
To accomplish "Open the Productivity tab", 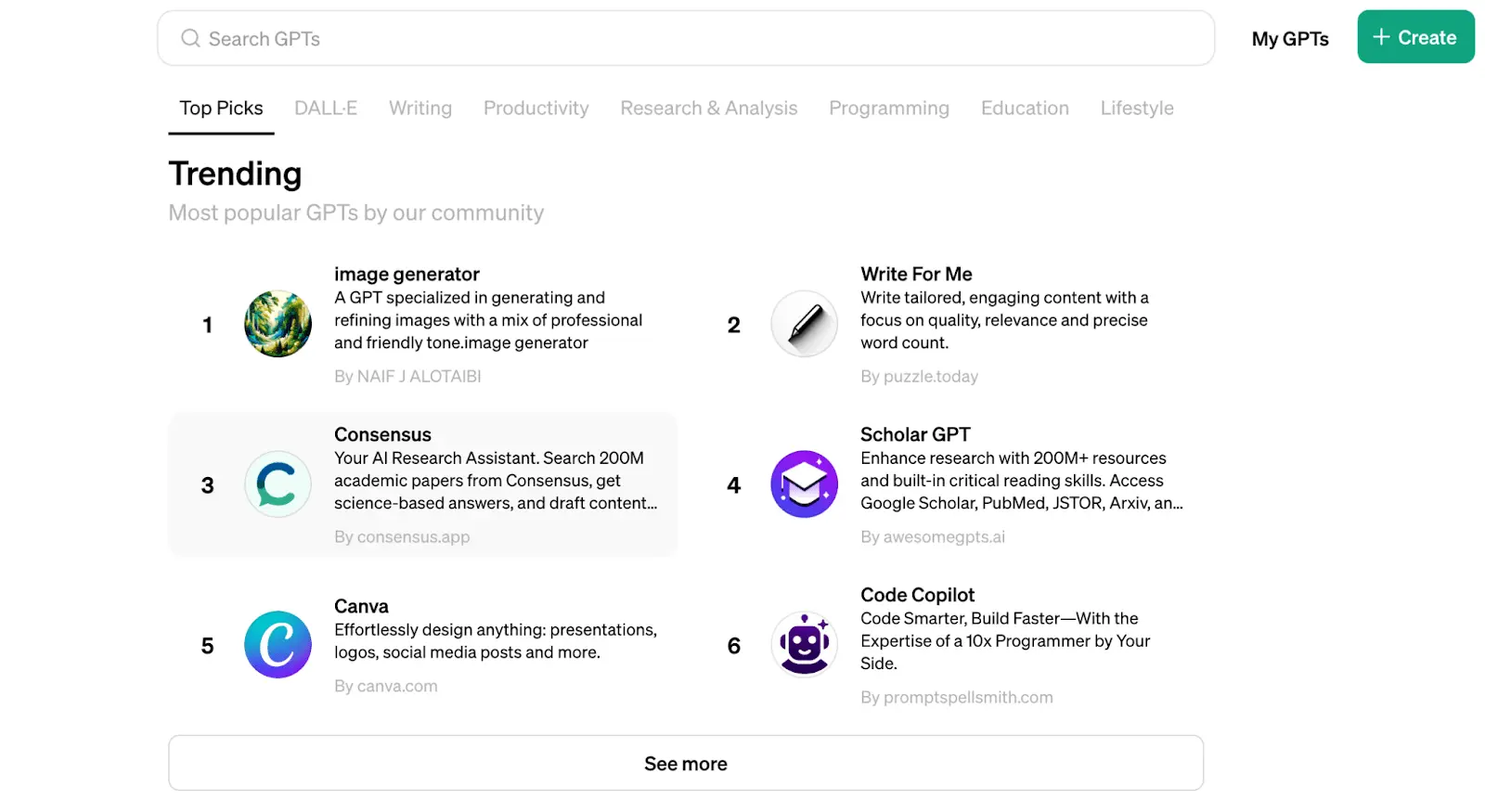I will [536, 109].
